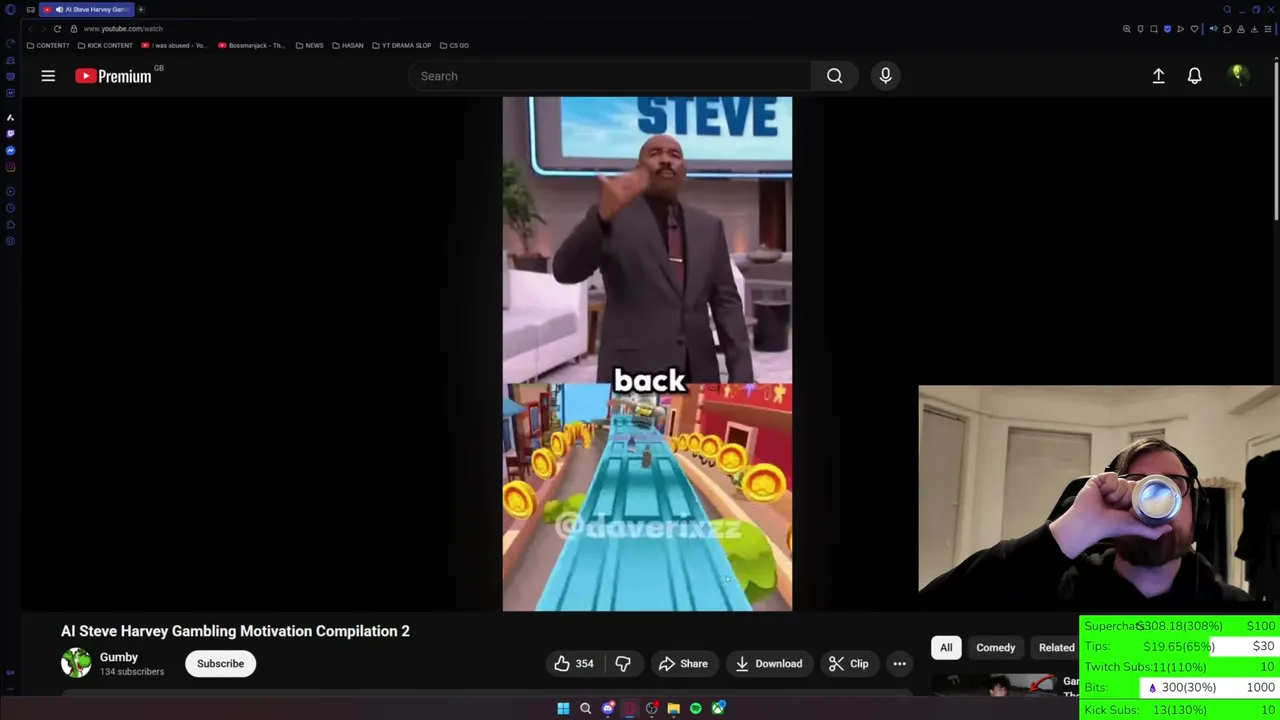Share the Steve Harvey video
The height and width of the screenshot is (720, 1280).
coord(683,664)
